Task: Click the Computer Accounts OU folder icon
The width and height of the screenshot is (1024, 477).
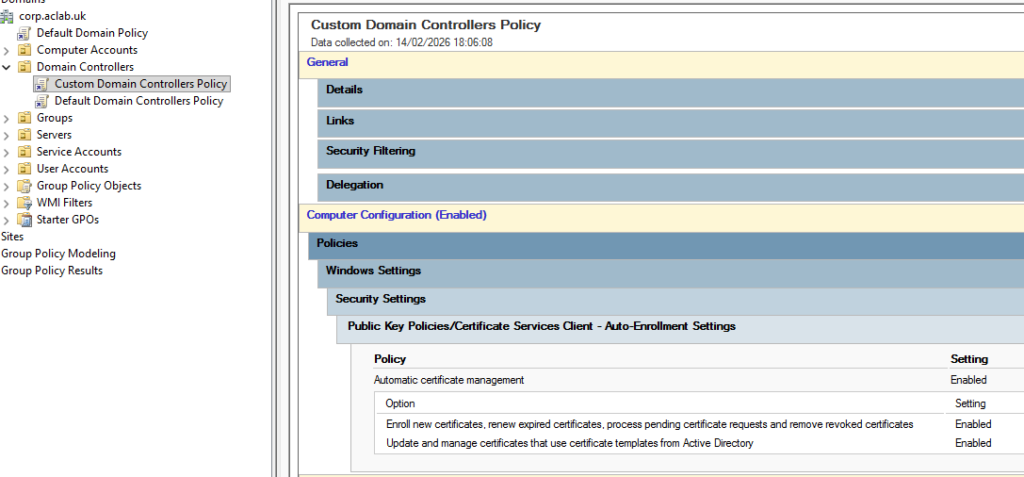Action: (x=25, y=50)
